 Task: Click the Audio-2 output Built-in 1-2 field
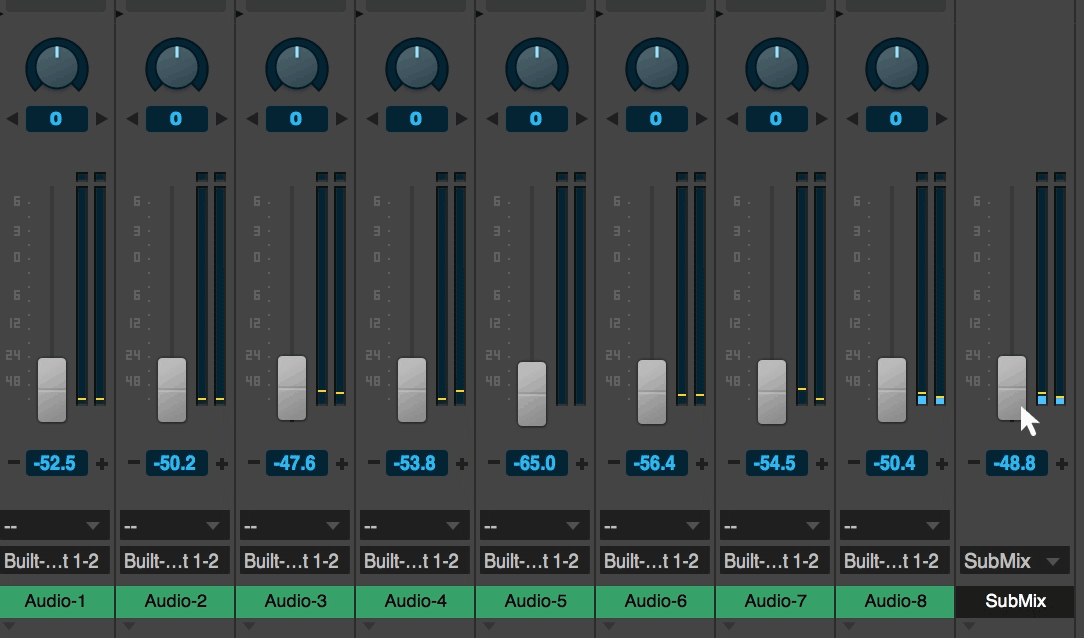click(175, 561)
